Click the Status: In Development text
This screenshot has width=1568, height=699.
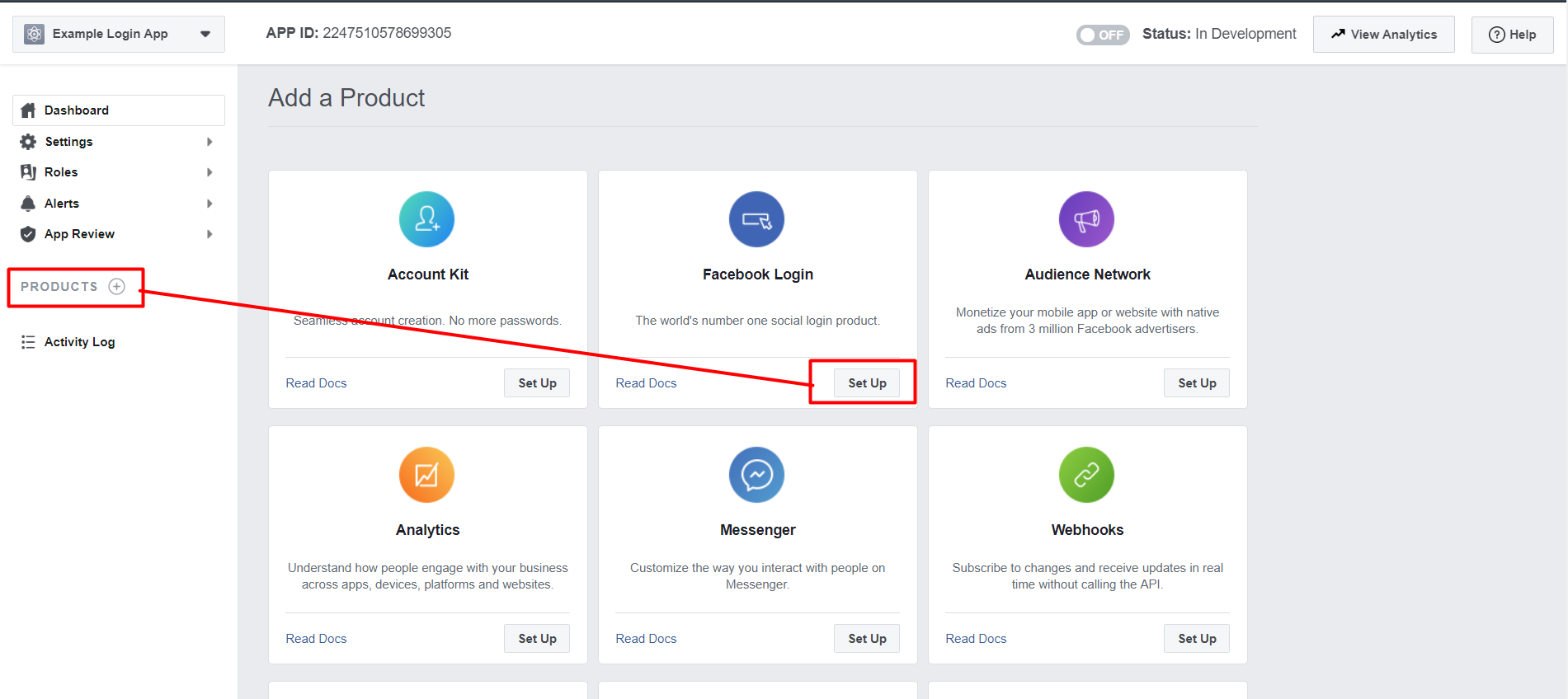[1219, 34]
